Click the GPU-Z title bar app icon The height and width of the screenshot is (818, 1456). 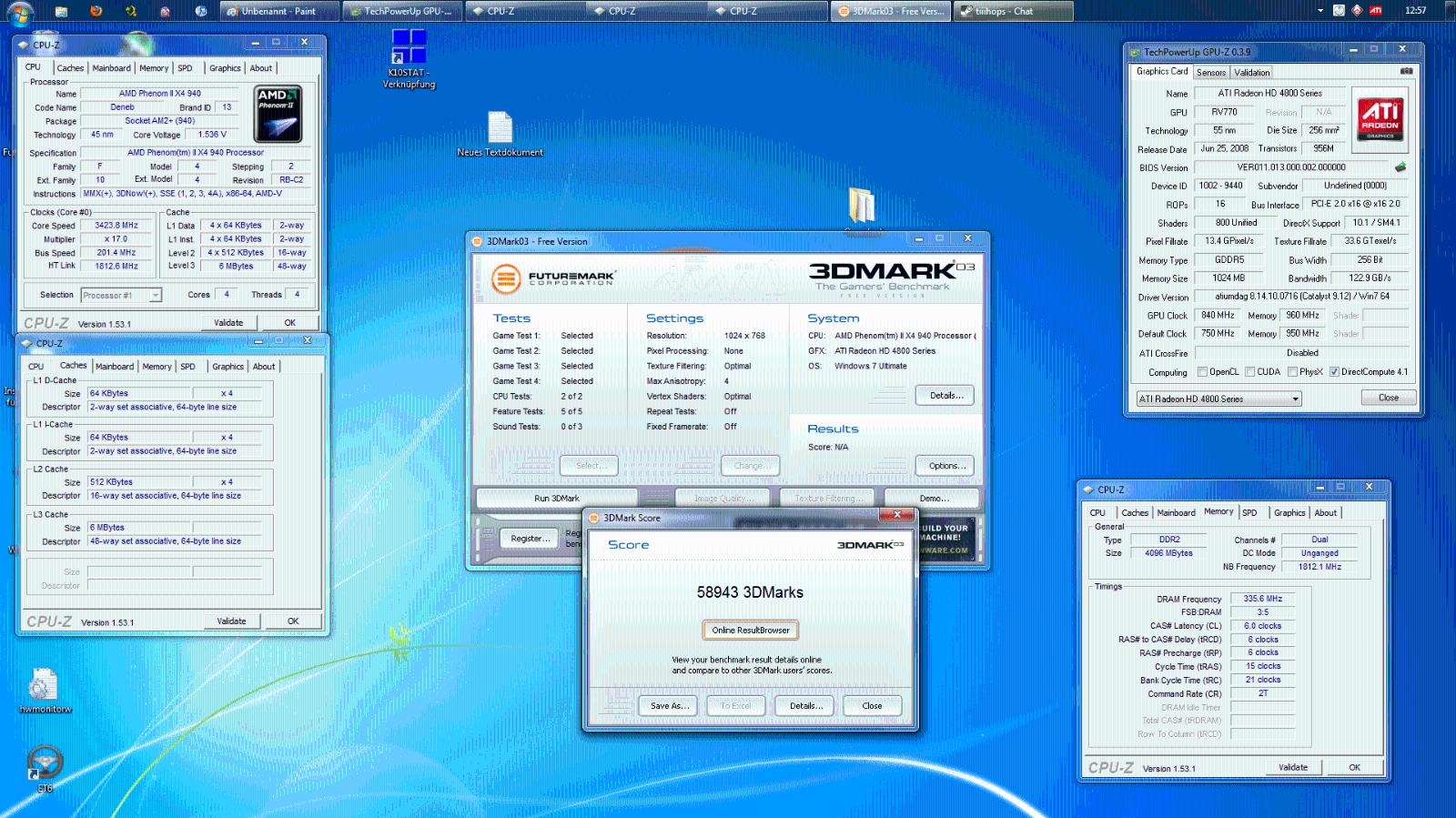(1135, 52)
